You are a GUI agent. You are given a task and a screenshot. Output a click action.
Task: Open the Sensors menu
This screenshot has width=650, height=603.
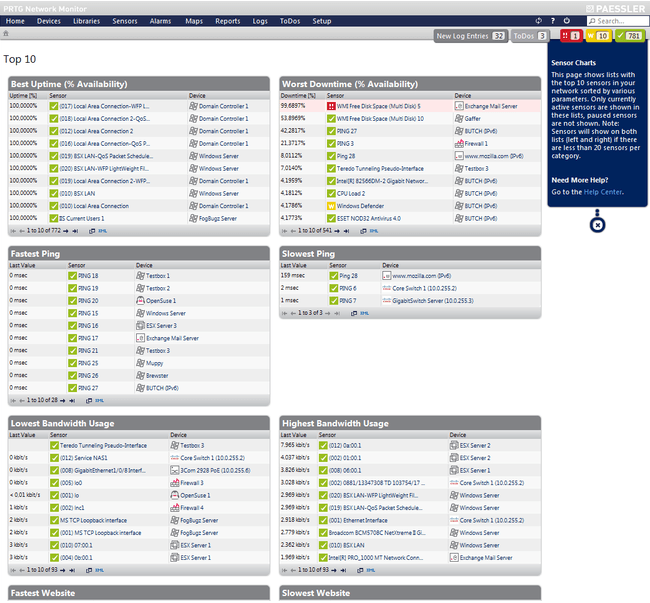click(125, 21)
